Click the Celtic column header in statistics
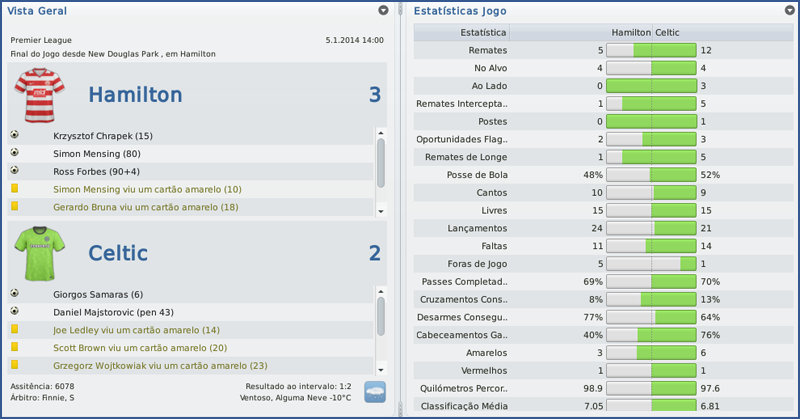The image size is (800, 419). tap(669, 33)
